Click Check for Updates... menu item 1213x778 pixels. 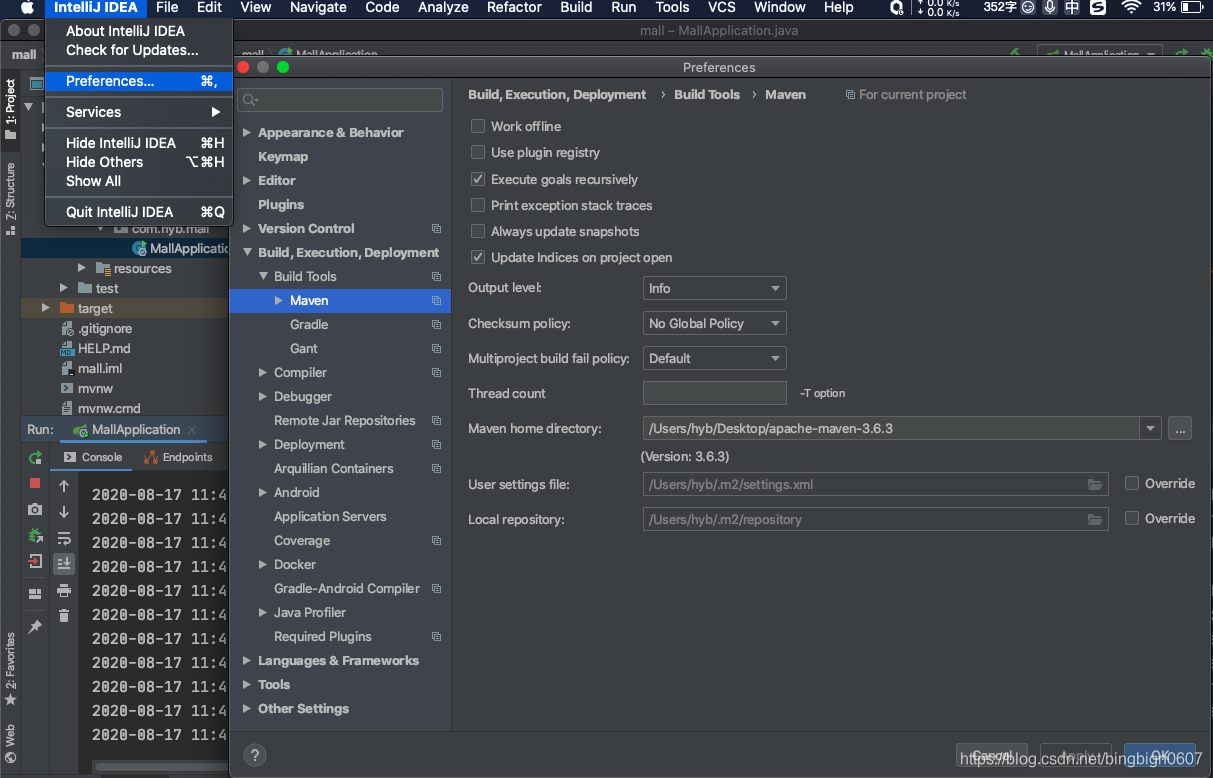pos(139,50)
